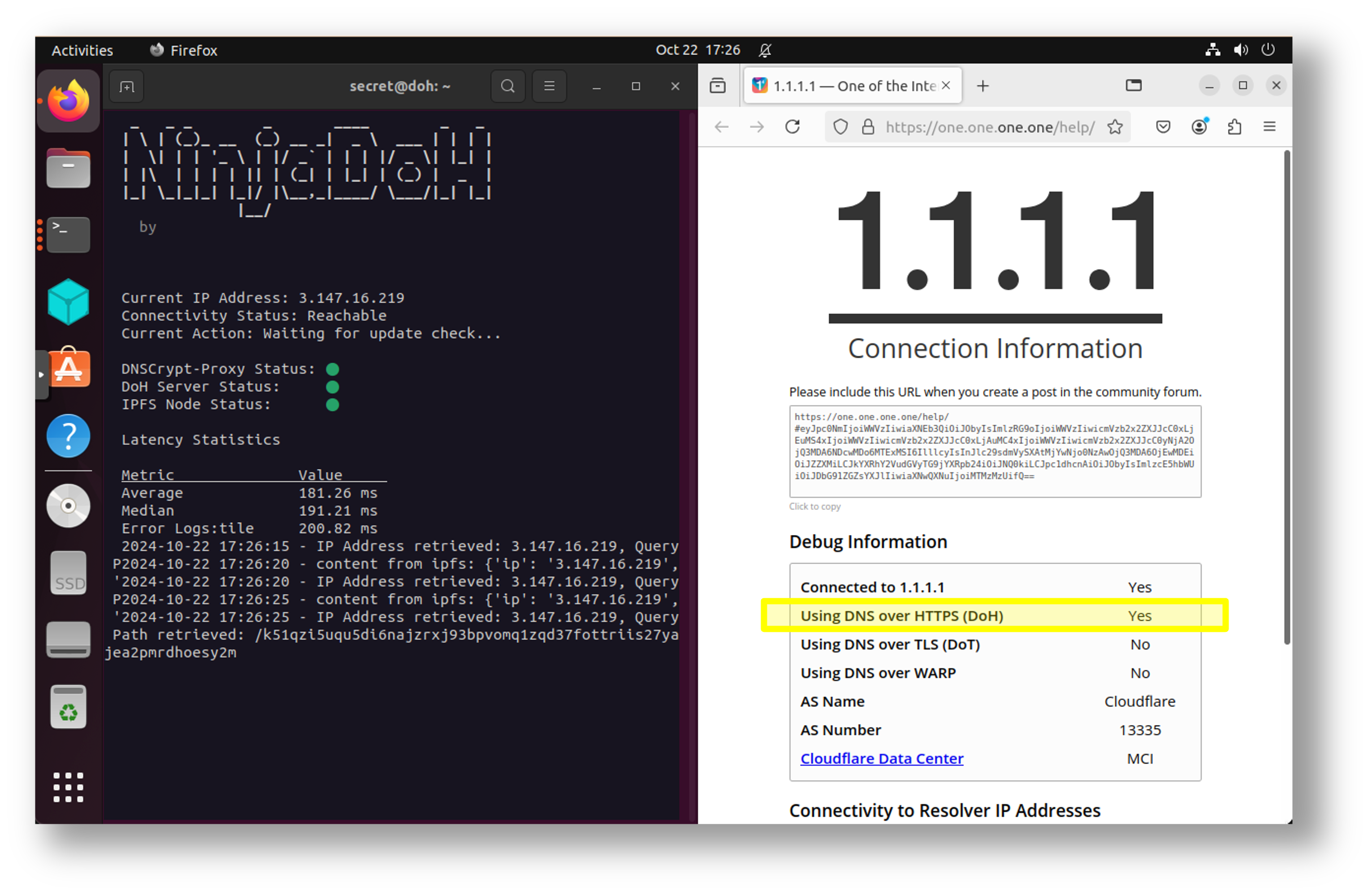The height and width of the screenshot is (896, 1372).
Task: Open terminal hamburger menu
Action: 549,87
